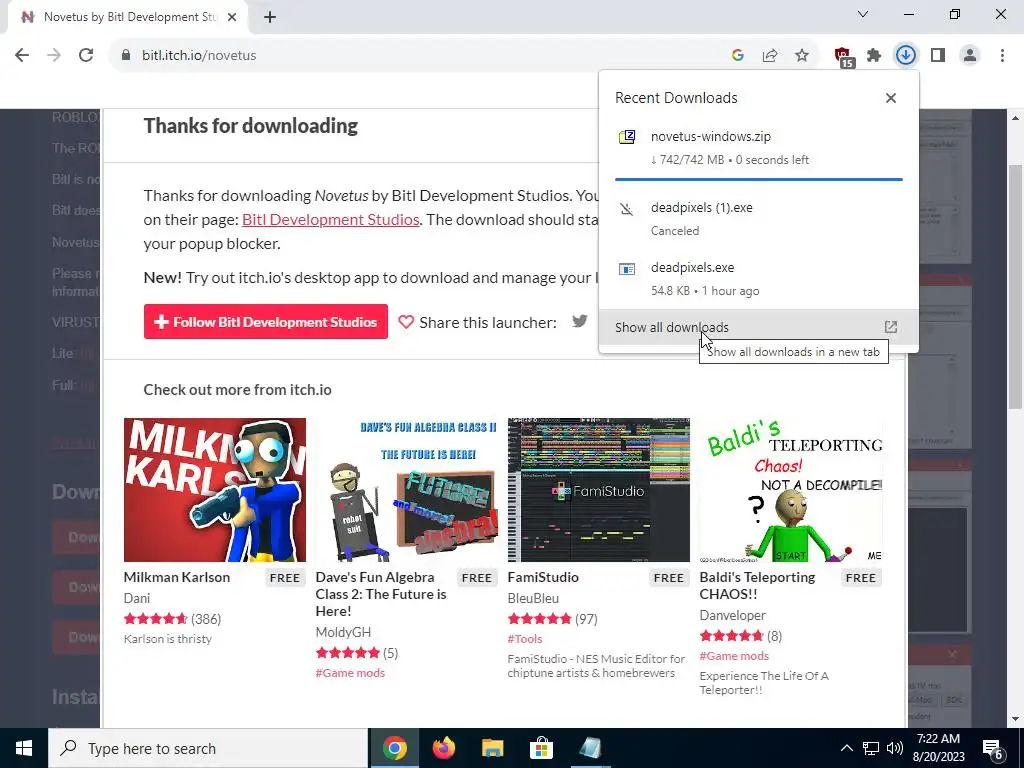Screen dimensions: 1024x768
Task: Launch Firefox from the taskbar
Action: (443, 748)
